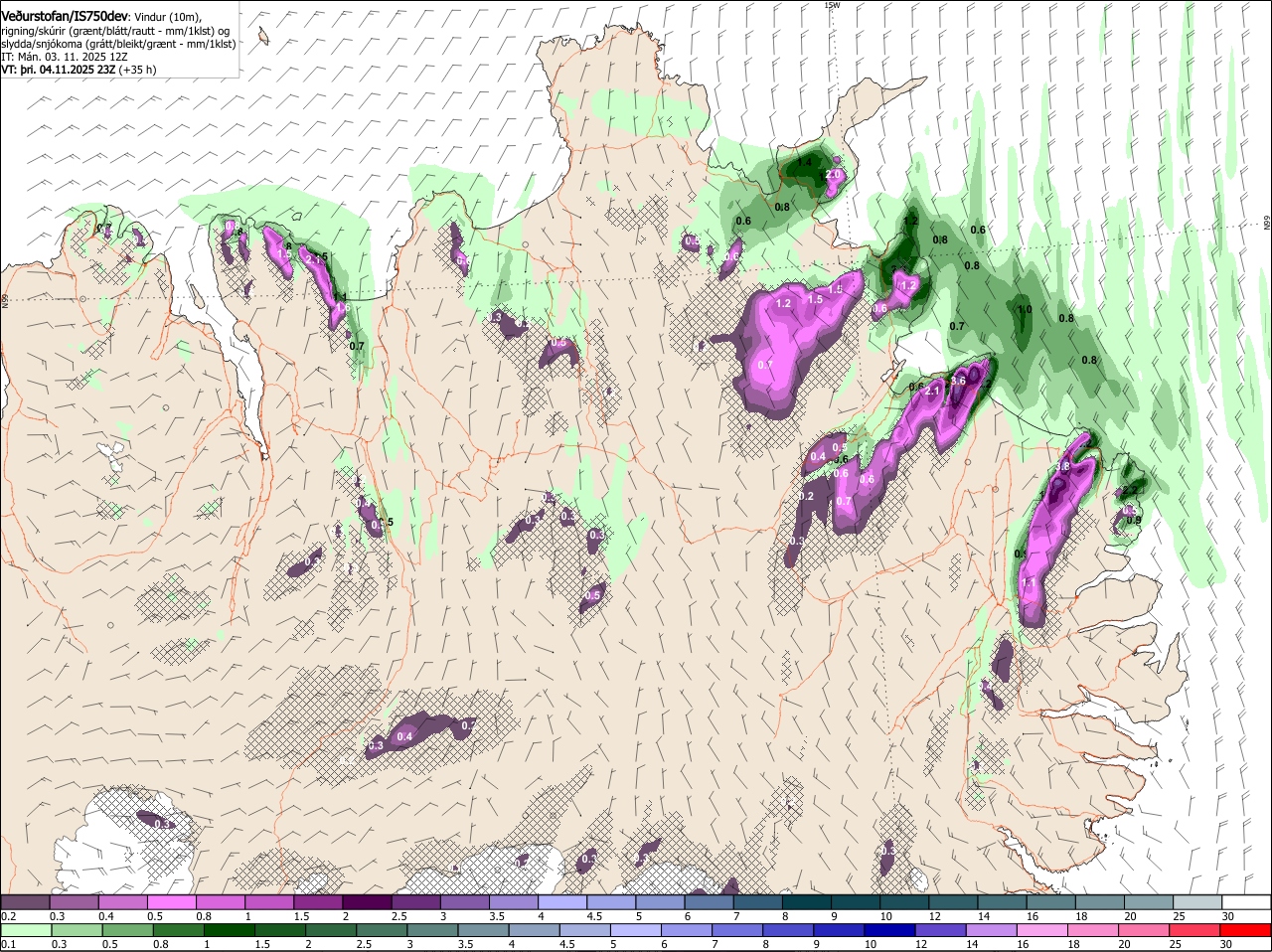Click the deep navy 10 swatch on the rain scale
The width and height of the screenshot is (1272, 952).
(x=891, y=930)
